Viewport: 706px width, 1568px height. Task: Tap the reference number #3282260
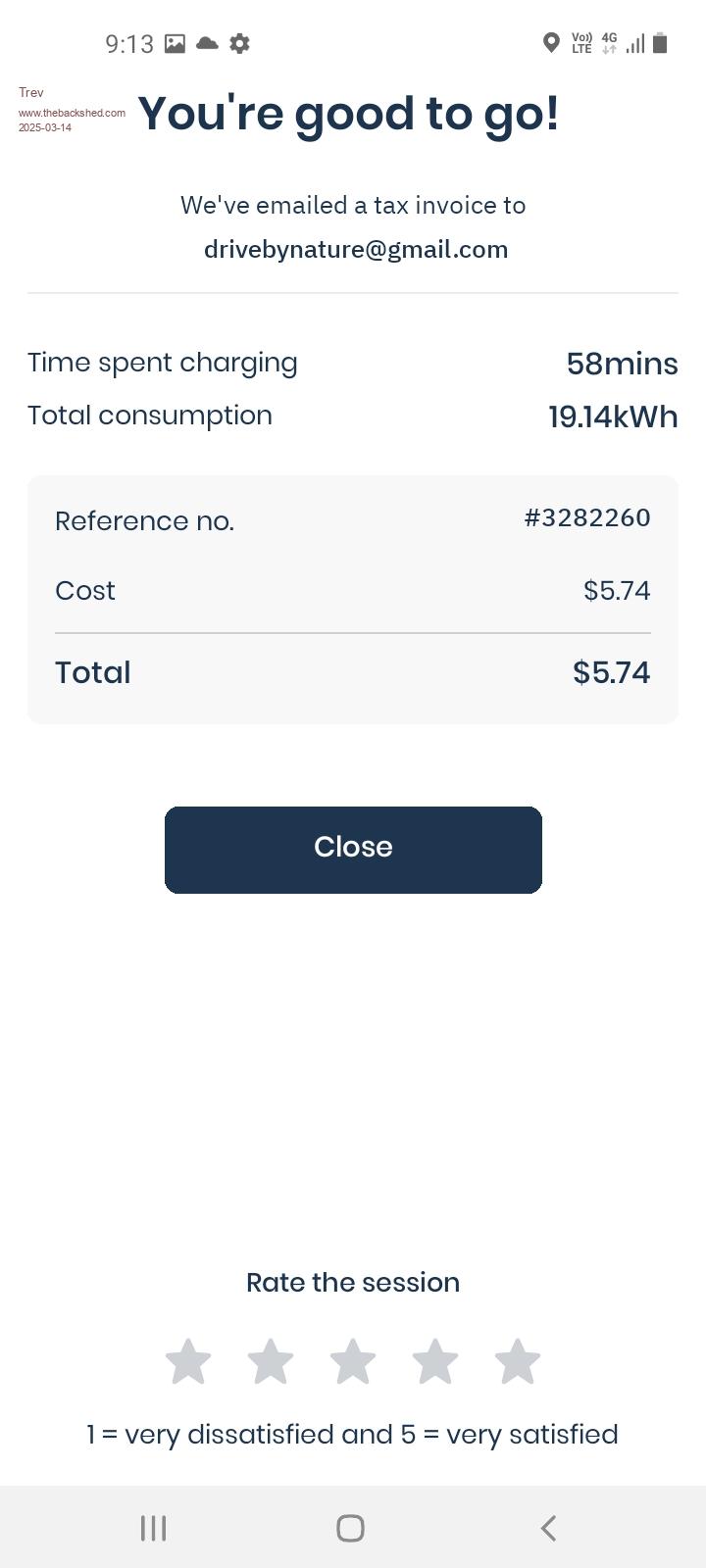pyautogui.click(x=587, y=517)
